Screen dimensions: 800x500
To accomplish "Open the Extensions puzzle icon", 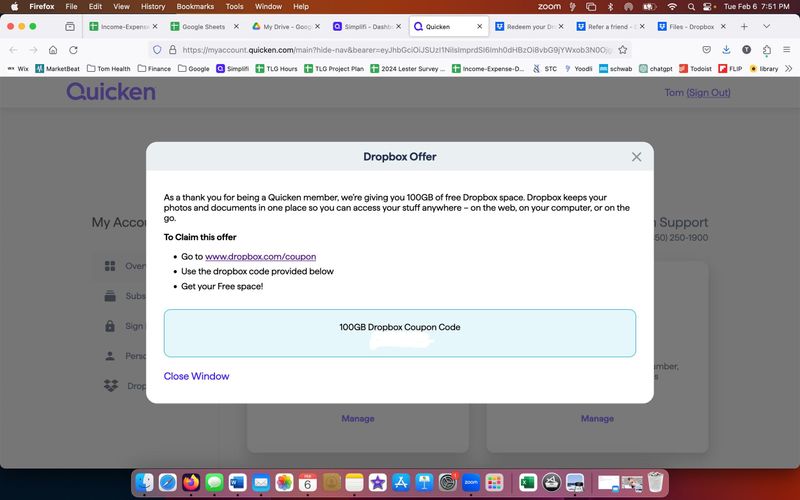I will click(766, 49).
